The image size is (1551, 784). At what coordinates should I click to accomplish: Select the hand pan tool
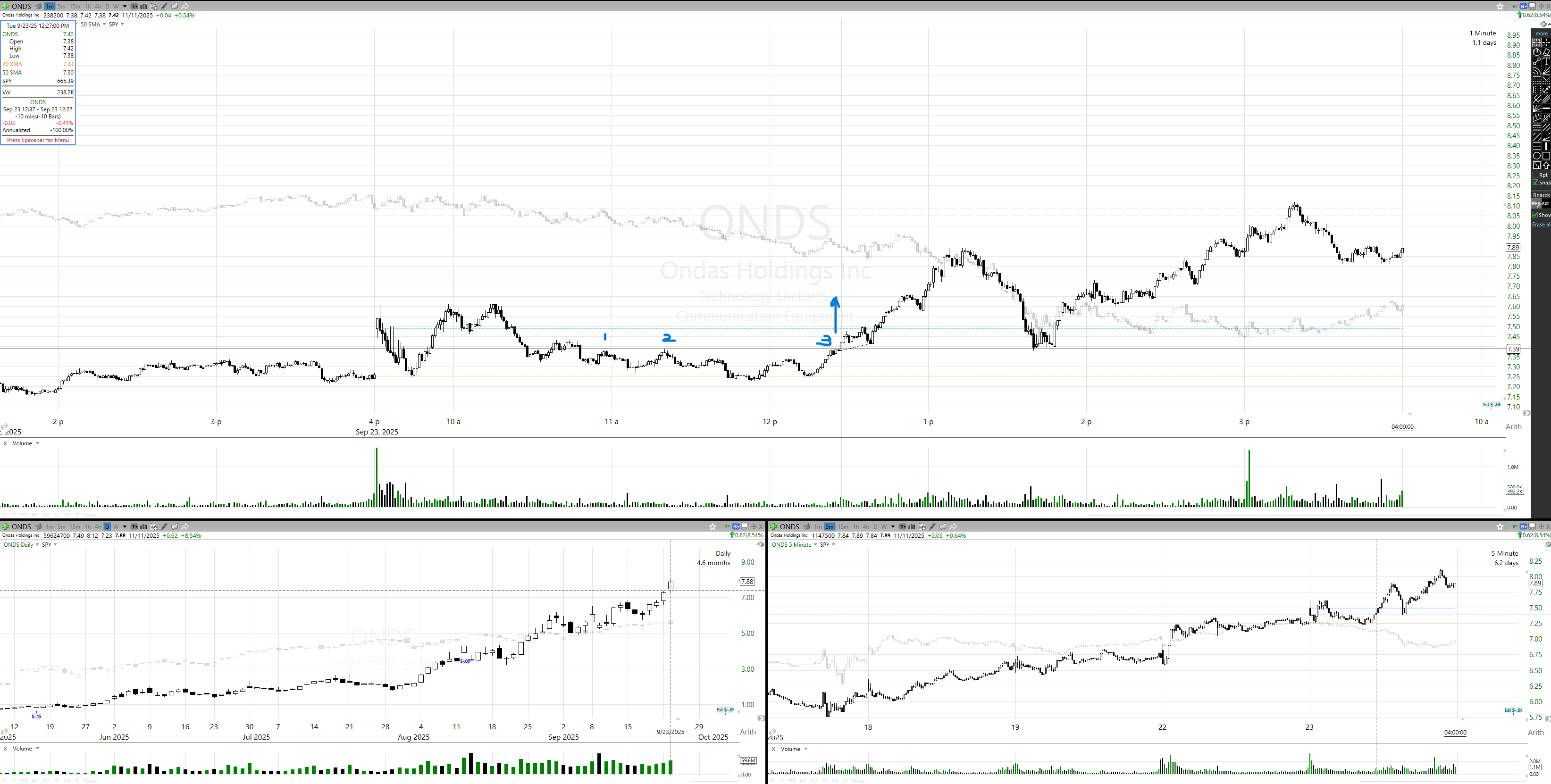click(x=1537, y=52)
